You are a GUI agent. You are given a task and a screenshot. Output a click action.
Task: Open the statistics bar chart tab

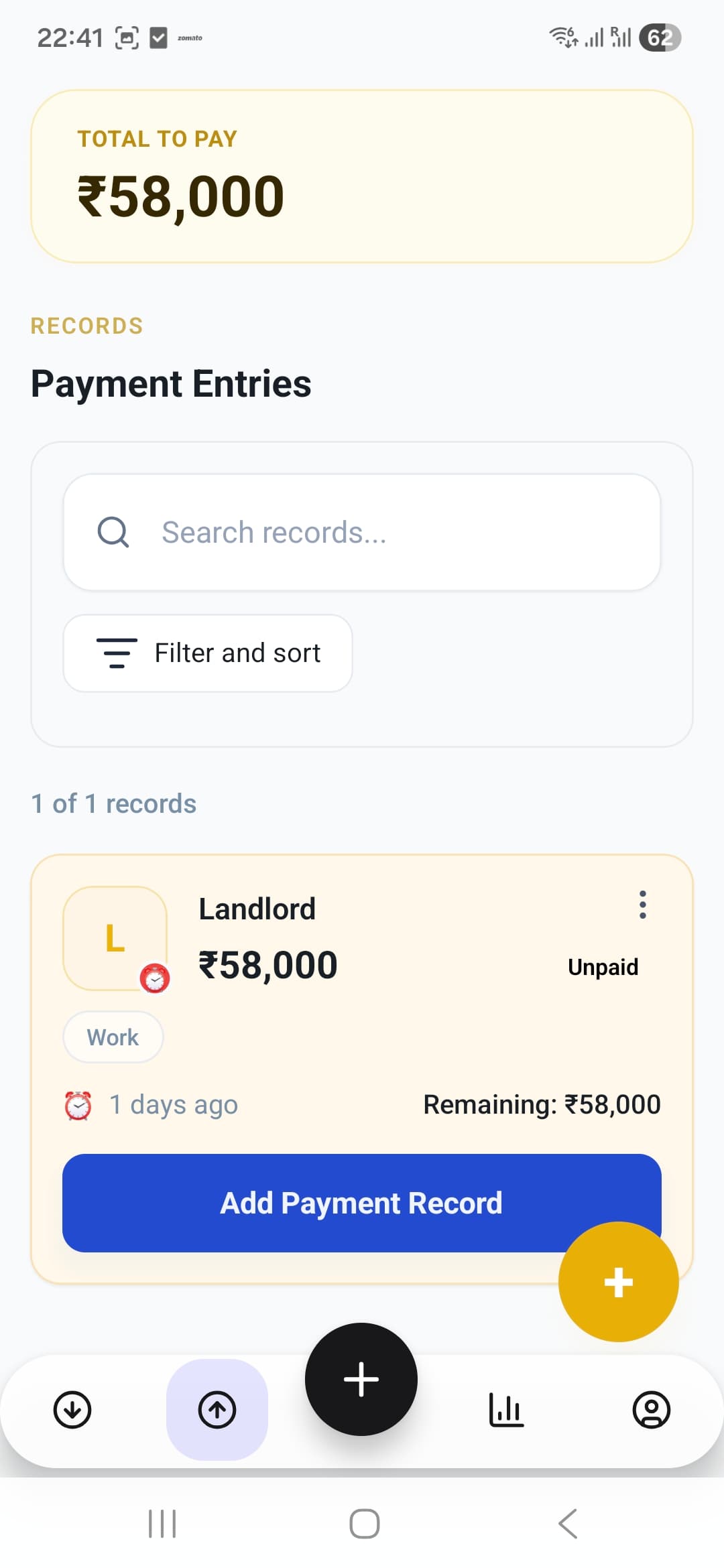pos(506,1410)
